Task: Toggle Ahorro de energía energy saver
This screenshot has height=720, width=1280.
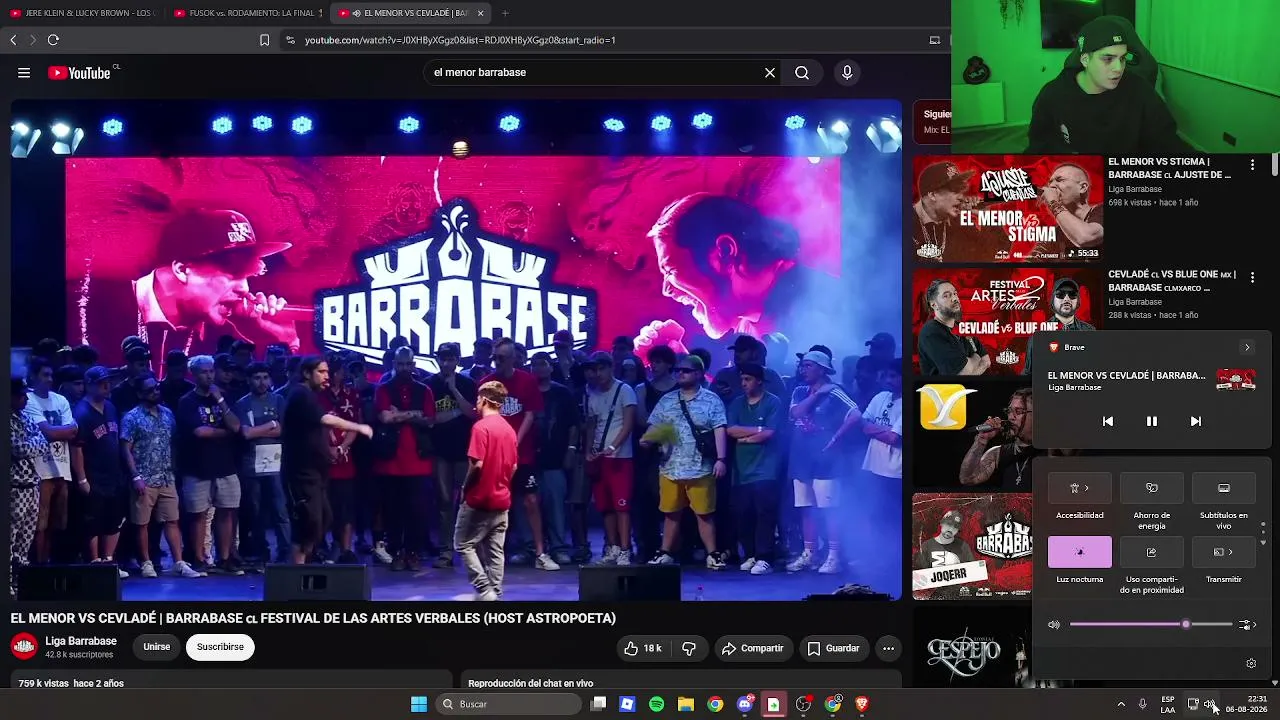Action: [x=1152, y=488]
